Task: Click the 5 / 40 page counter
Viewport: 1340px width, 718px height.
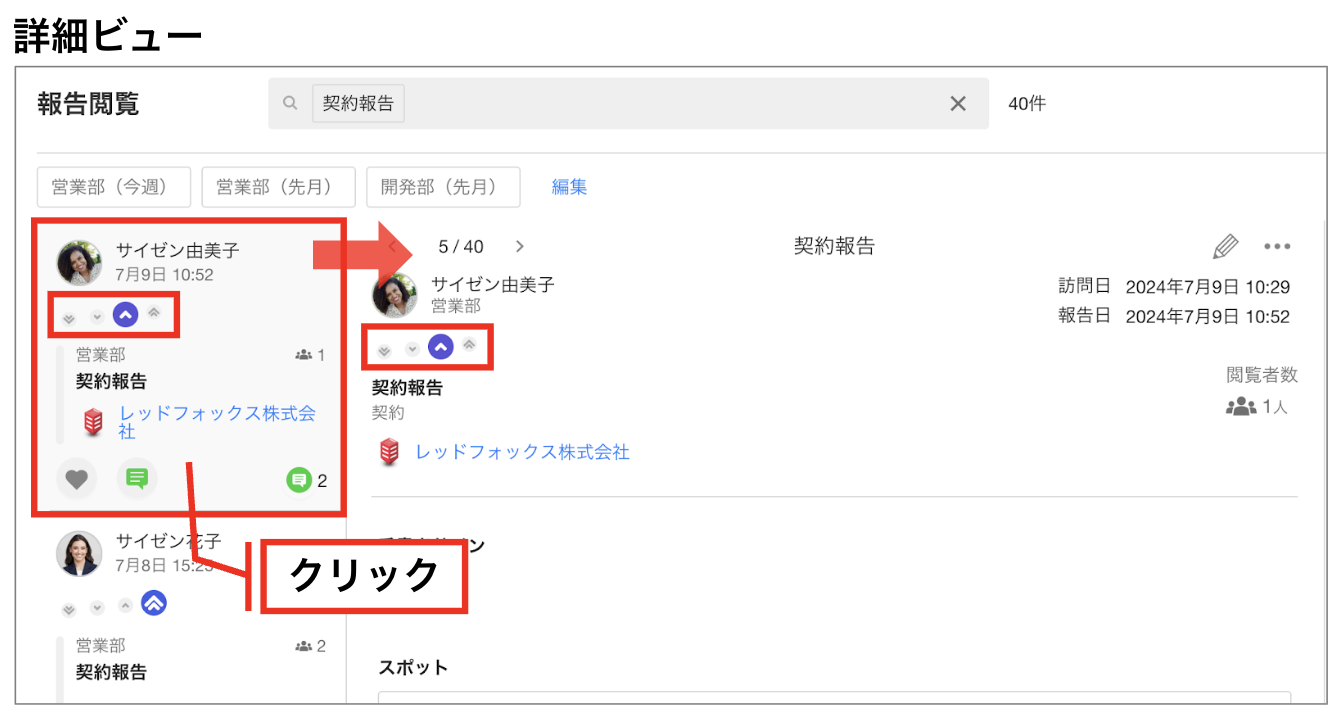Action: (x=461, y=247)
